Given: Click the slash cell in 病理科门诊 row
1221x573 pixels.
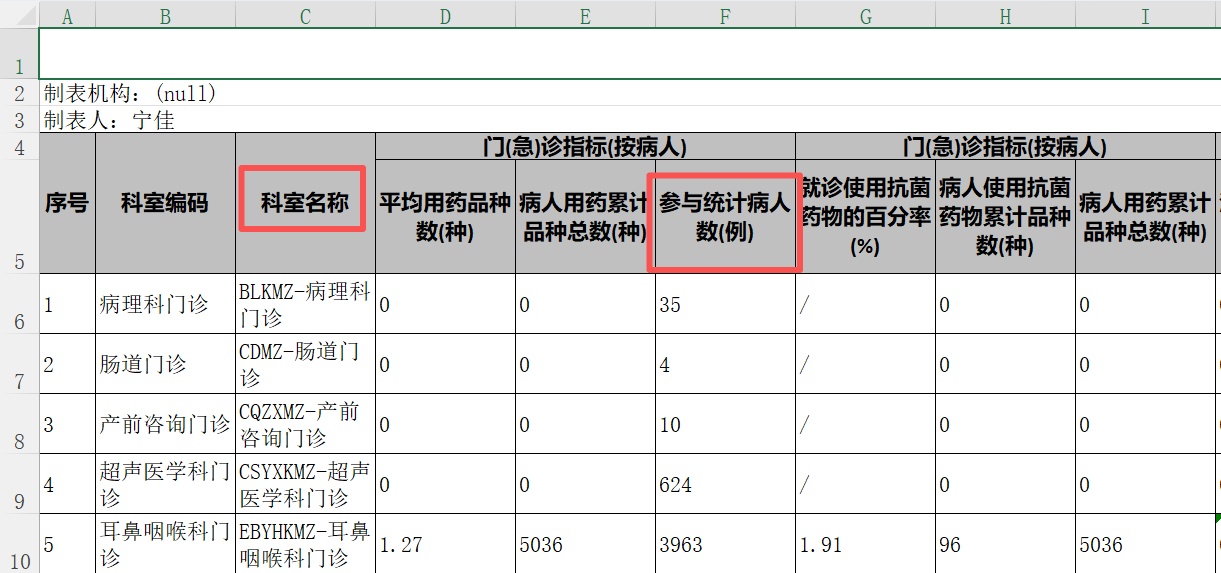Looking at the screenshot, I should coord(865,304).
